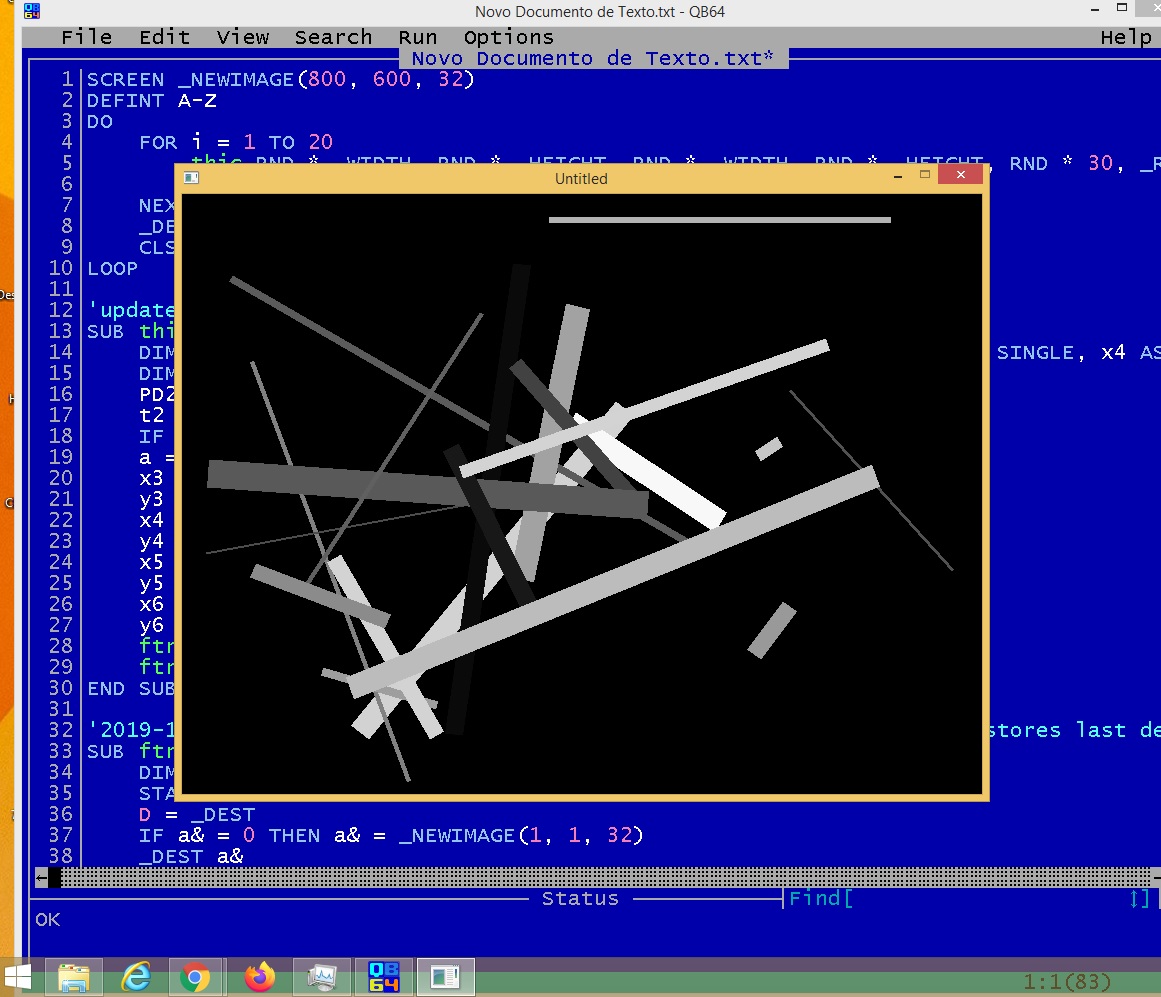Open the Help menu
The height and width of the screenshot is (997, 1161).
[1125, 37]
